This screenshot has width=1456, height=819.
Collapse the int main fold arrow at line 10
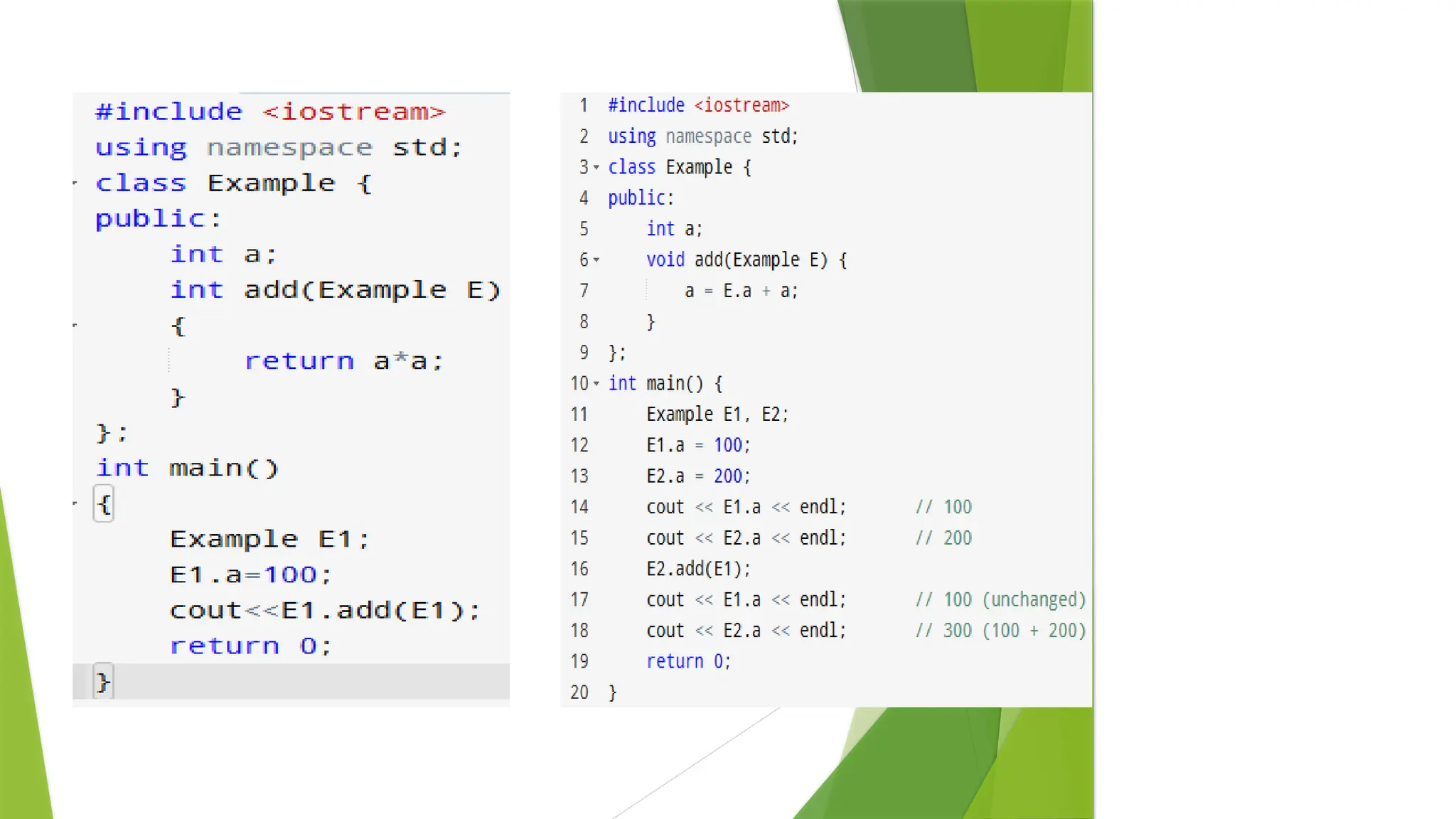click(x=596, y=384)
